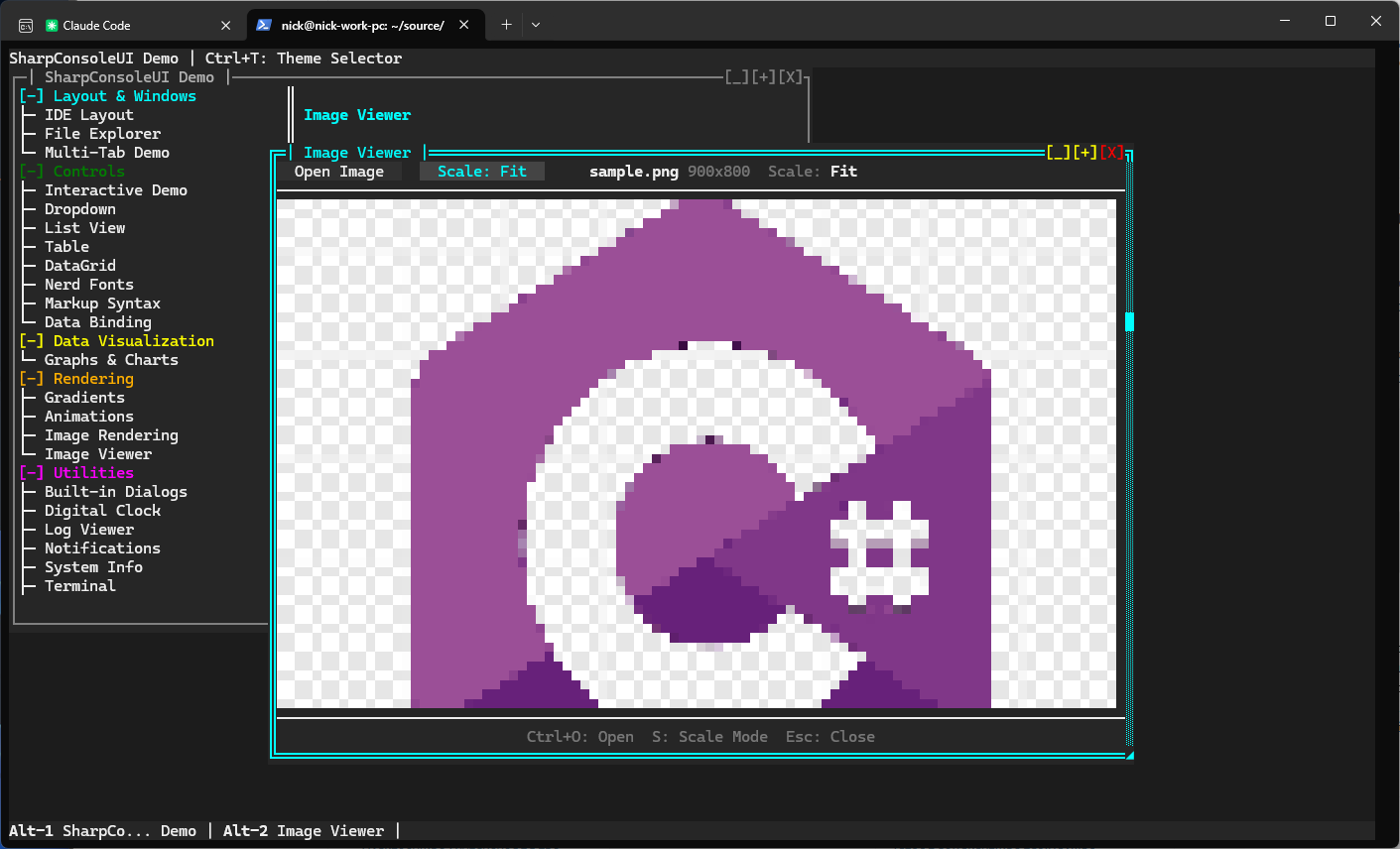Click the resize grip at the Image Viewer corner

tap(1128, 756)
